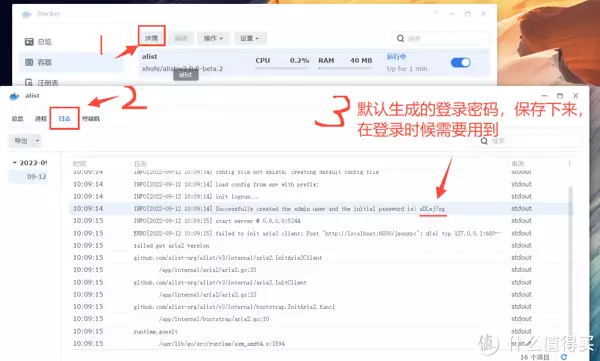Click the 编辑 button in Docker toolbar
This screenshot has width=600, height=361.
tap(181, 38)
